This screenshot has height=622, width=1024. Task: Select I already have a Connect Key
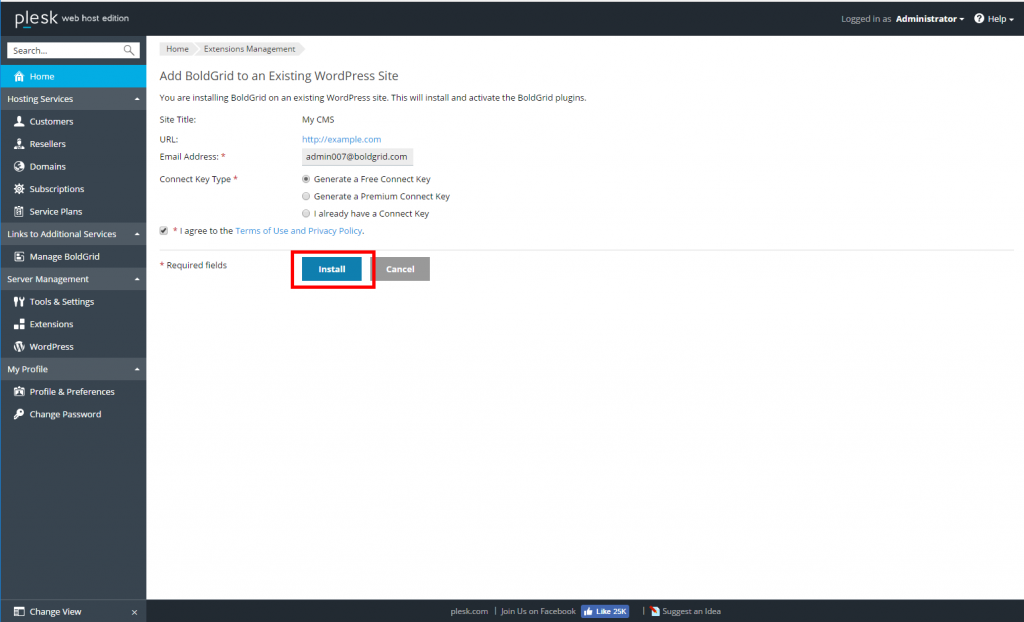pos(306,214)
